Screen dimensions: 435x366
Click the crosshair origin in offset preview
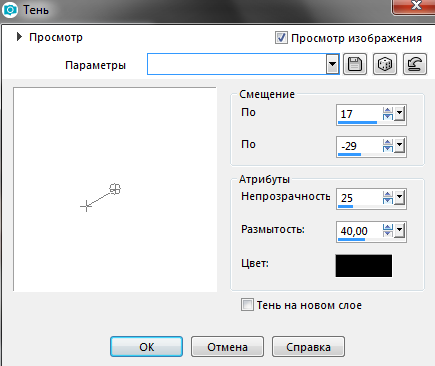coord(86,206)
